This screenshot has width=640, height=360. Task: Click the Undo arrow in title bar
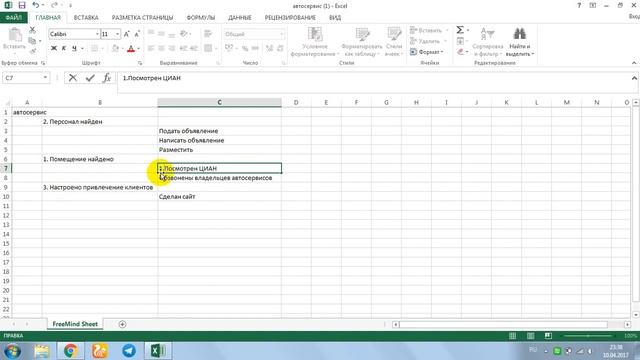36,5
